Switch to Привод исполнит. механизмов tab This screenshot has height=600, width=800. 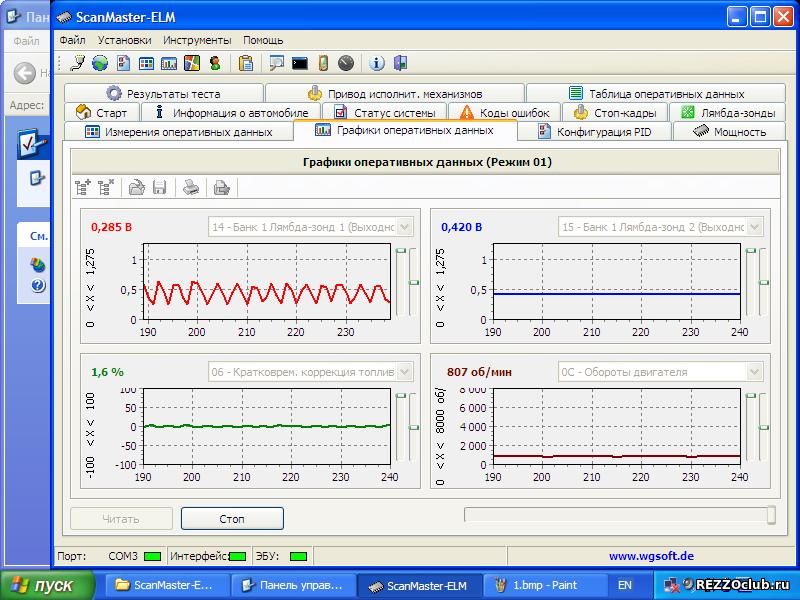coord(395,93)
